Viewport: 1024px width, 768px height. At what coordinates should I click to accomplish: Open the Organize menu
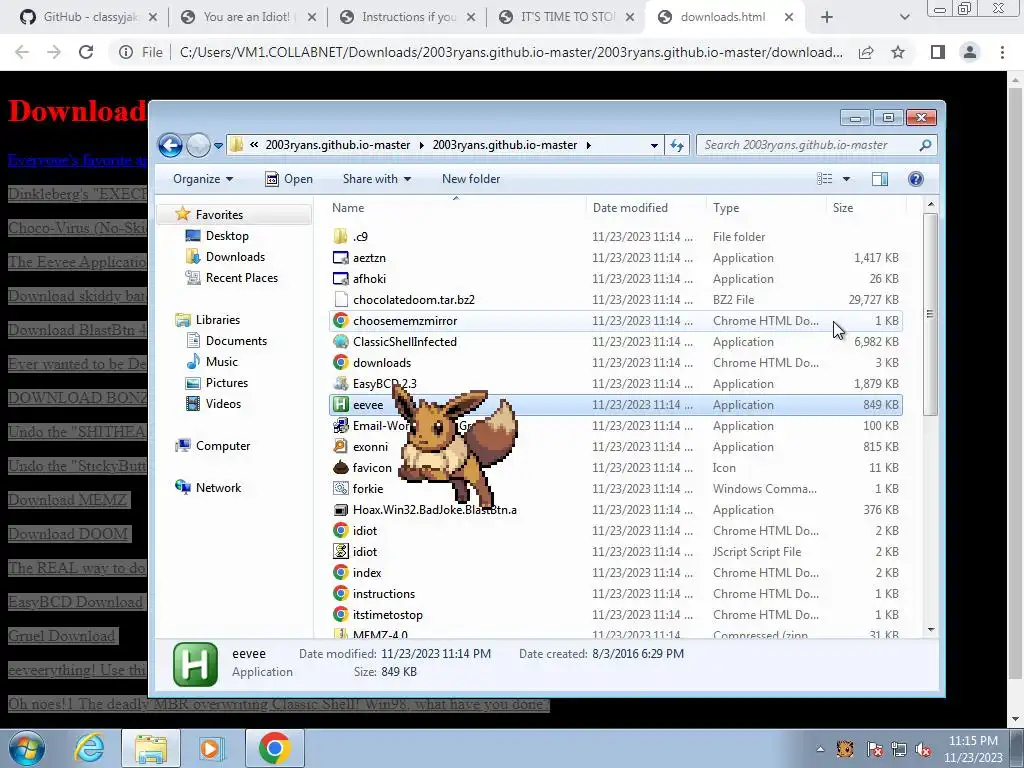[202, 179]
